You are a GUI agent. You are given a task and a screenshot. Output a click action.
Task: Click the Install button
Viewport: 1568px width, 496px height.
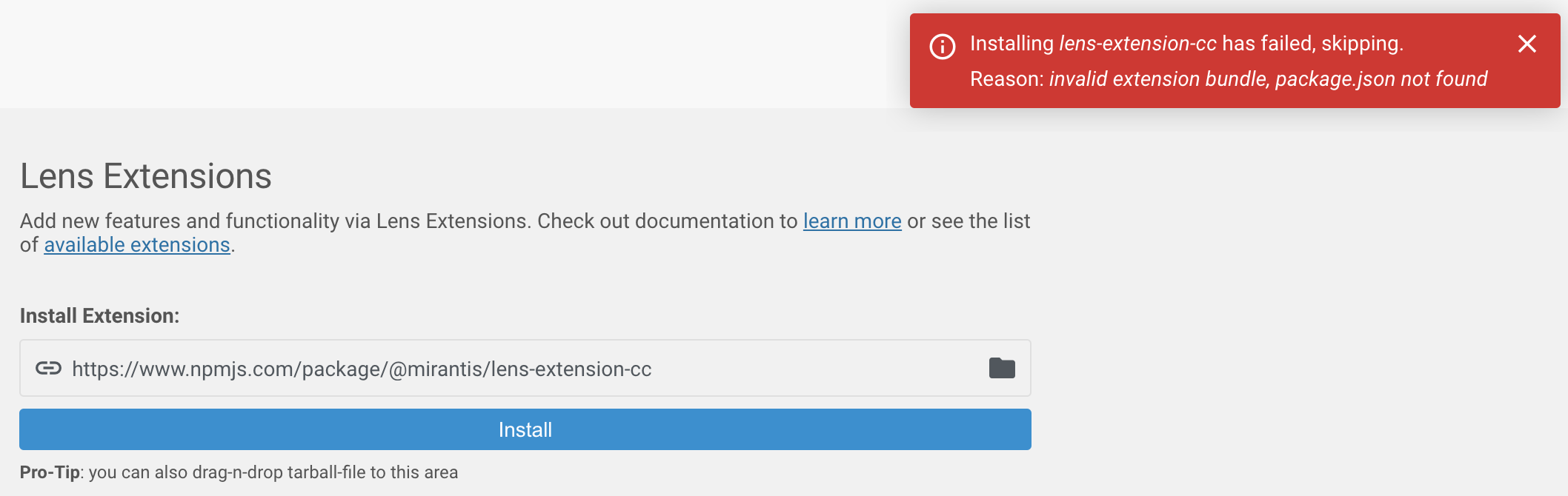pos(525,429)
